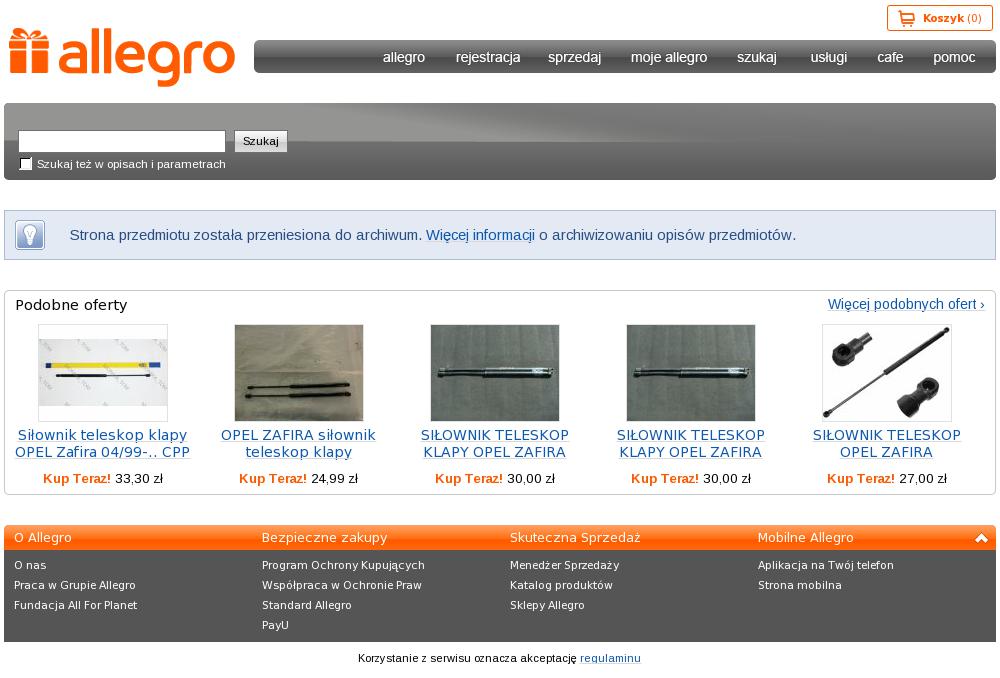Click the lightbulb info icon
Viewport: 1000px width, 678px height.
[x=30, y=235]
